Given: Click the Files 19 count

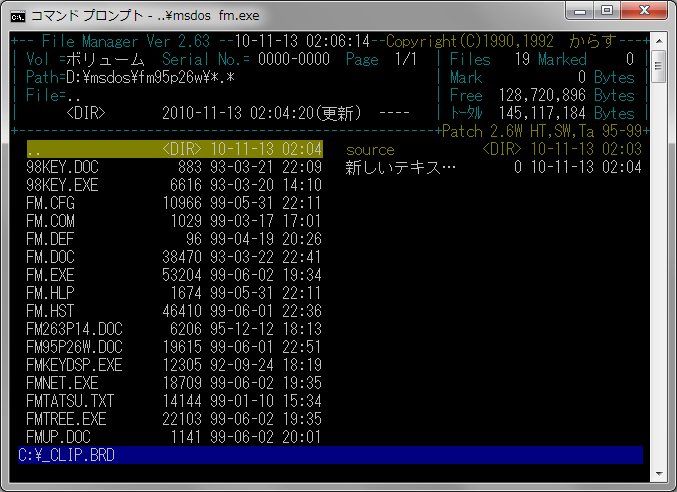Looking at the screenshot, I should 490,59.
